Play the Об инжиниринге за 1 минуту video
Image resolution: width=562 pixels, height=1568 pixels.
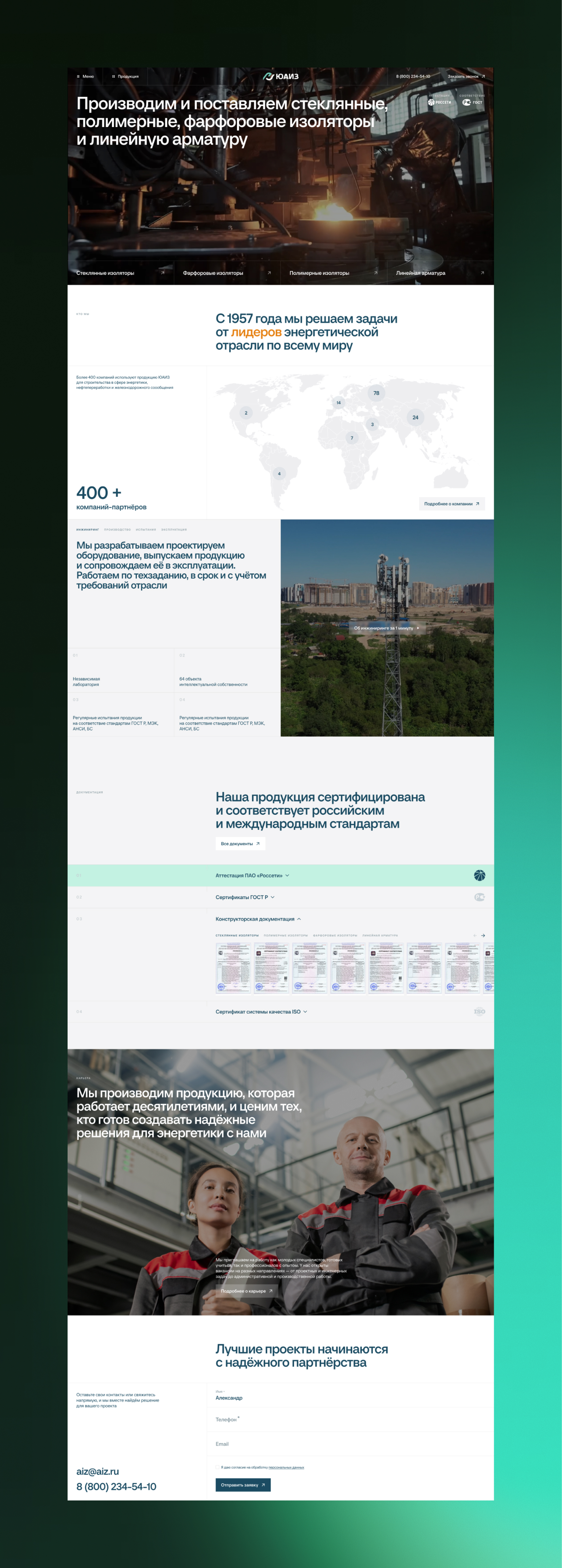pyautogui.click(x=387, y=627)
